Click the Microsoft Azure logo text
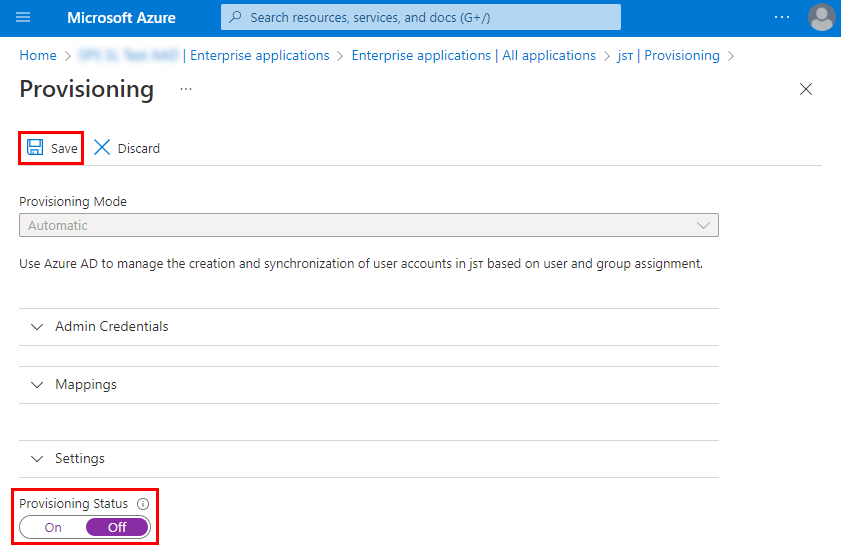841x552 pixels. (x=121, y=18)
